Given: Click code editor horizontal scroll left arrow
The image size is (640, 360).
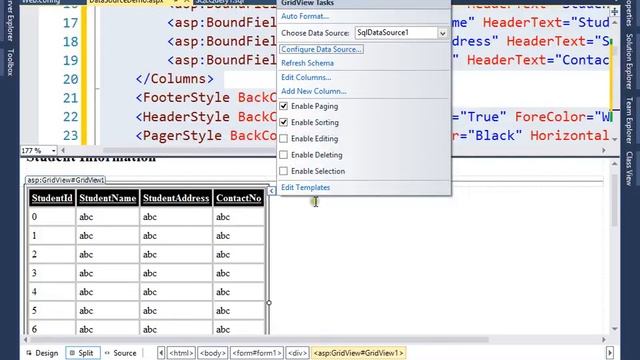Looking at the screenshot, I should click(x=63, y=151).
